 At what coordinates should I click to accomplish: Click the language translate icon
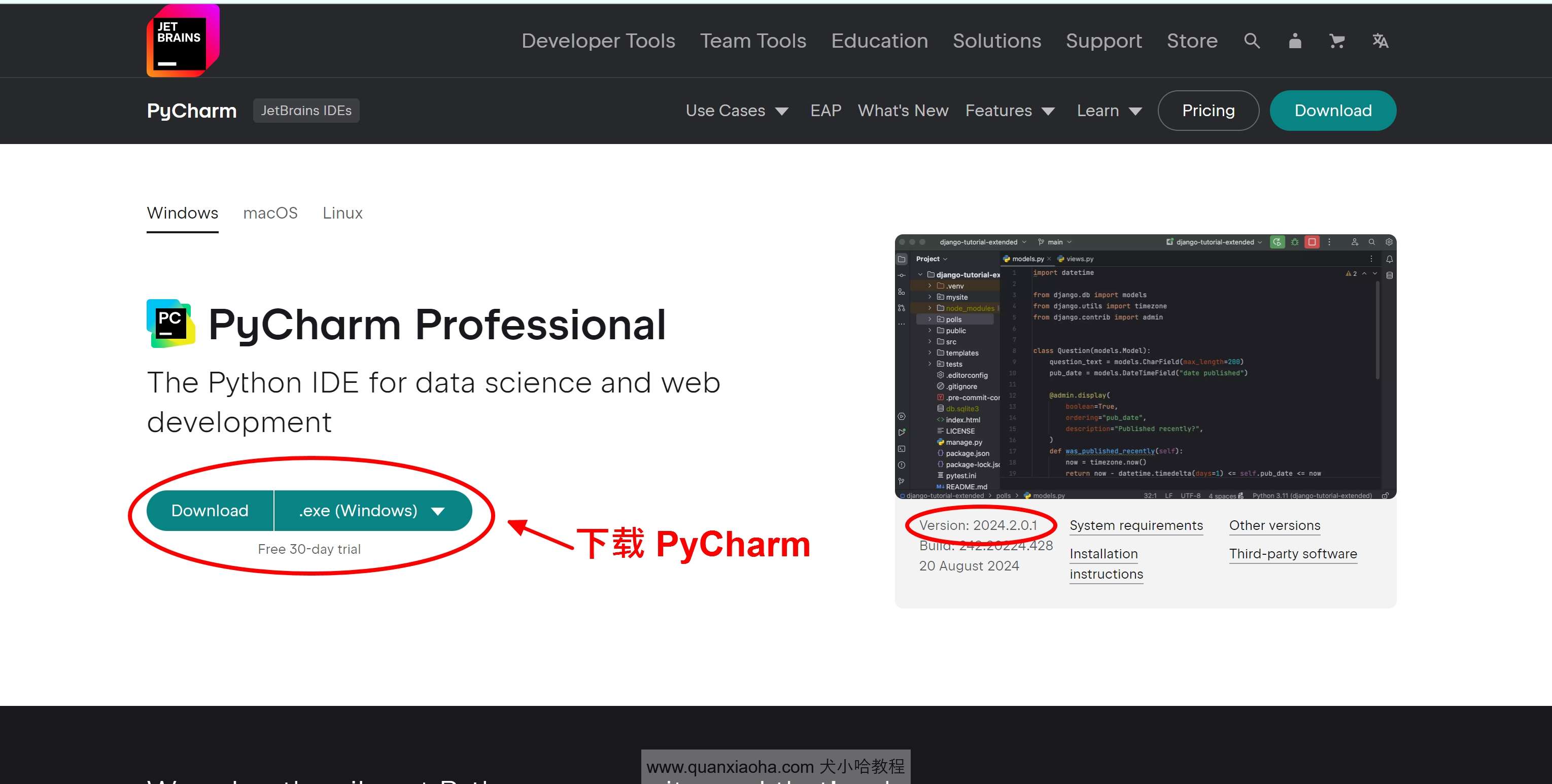tap(1381, 41)
